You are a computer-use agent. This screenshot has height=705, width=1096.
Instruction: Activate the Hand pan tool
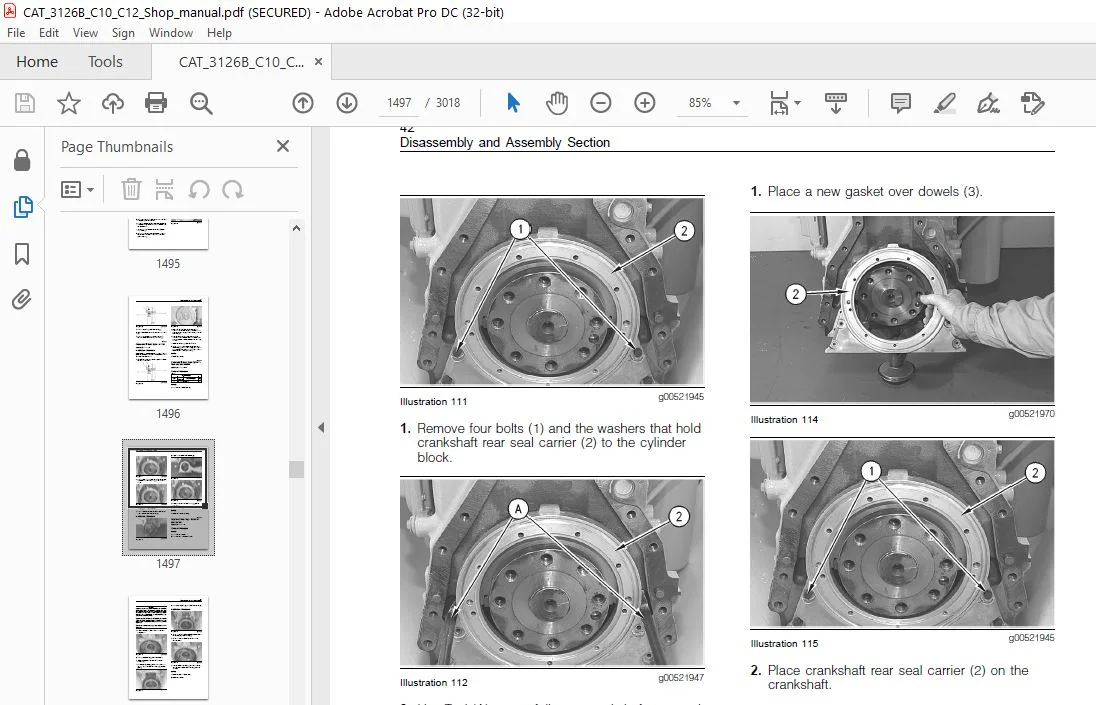[x=557, y=103]
